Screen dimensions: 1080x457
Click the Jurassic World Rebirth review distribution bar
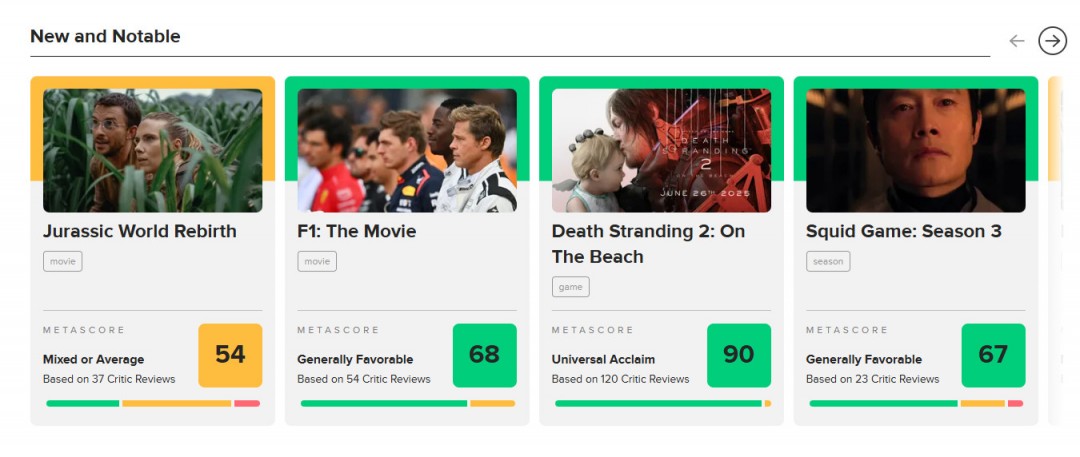[152, 403]
